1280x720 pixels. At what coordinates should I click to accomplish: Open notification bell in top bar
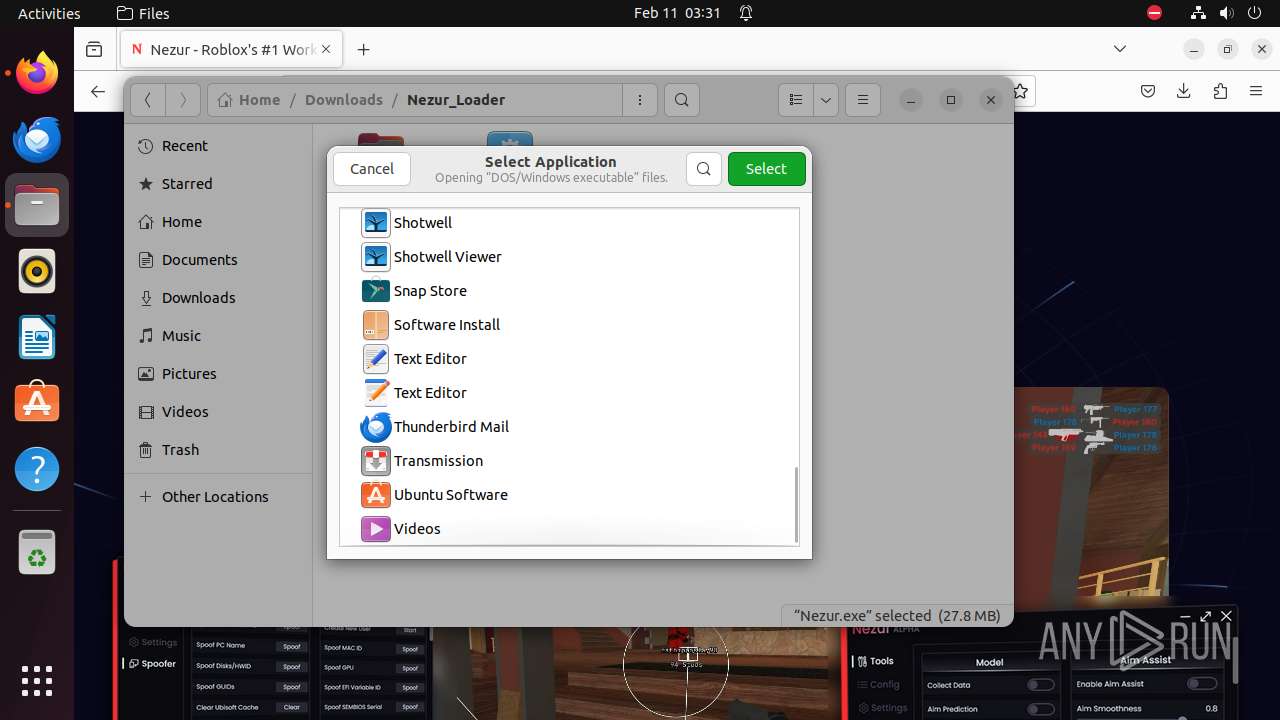(746, 13)
